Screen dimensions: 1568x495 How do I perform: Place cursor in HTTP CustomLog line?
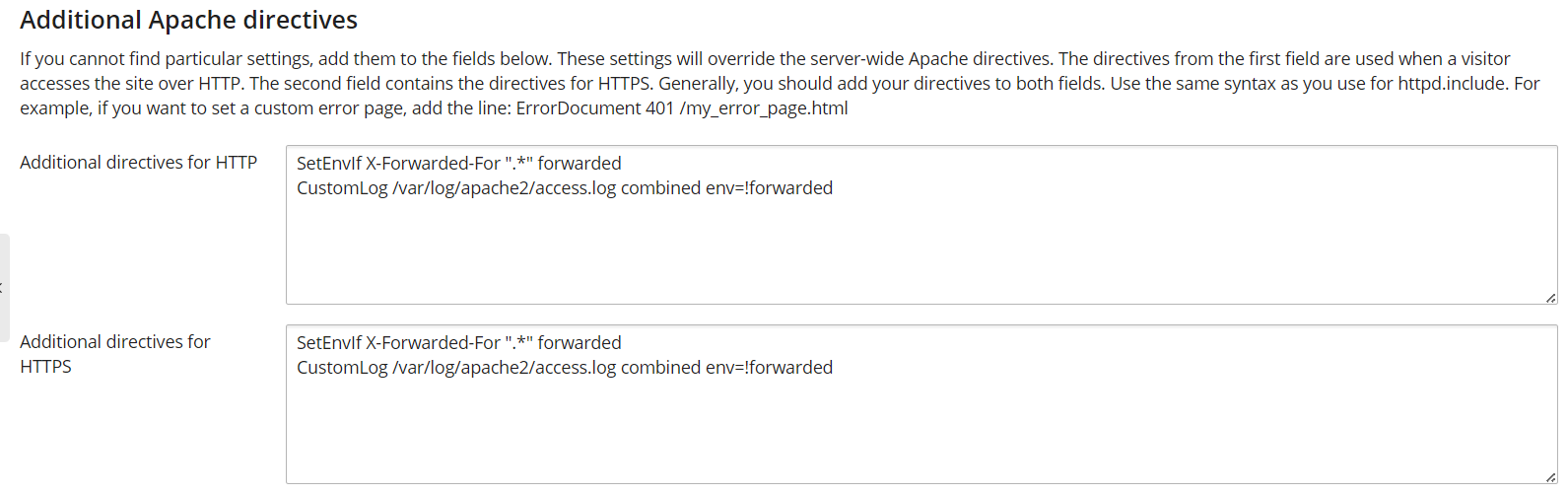[565, 188]
